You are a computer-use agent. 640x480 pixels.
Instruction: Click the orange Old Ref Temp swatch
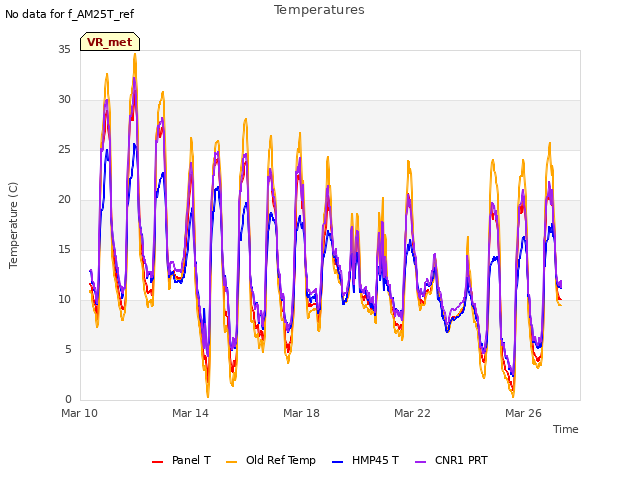point(231,462)
